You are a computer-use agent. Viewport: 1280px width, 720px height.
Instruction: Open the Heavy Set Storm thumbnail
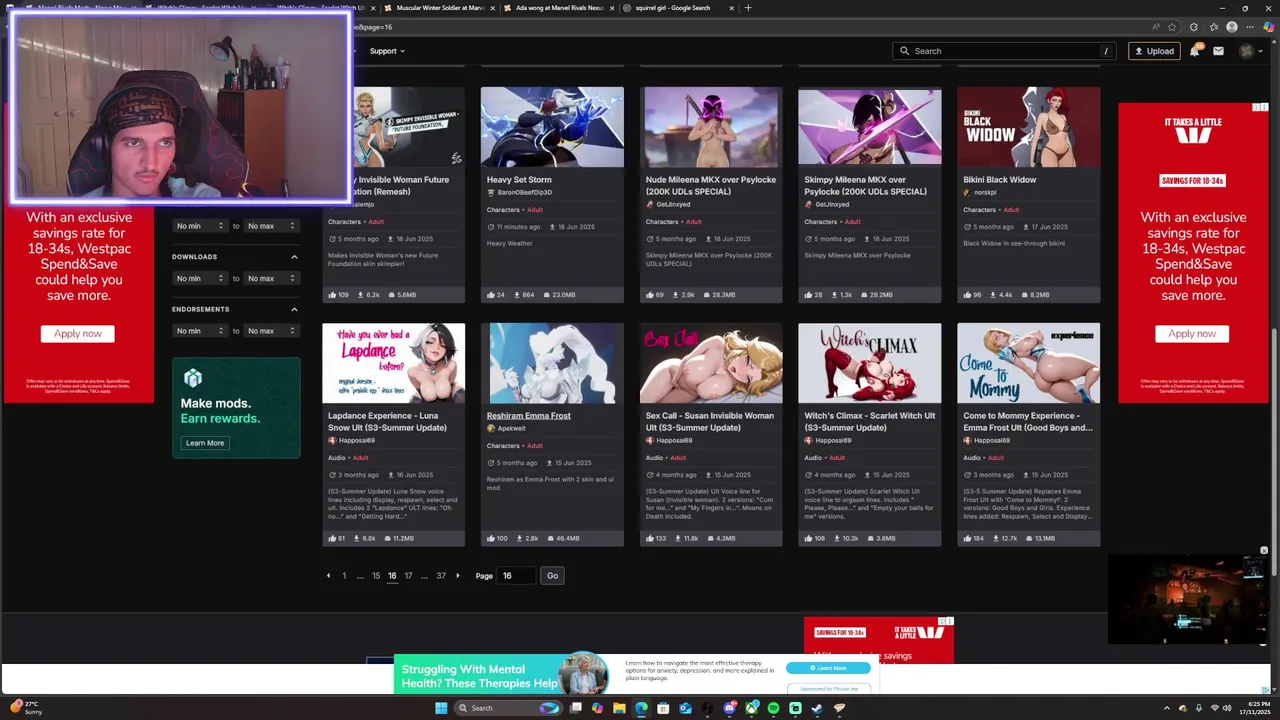pos(552,126)
